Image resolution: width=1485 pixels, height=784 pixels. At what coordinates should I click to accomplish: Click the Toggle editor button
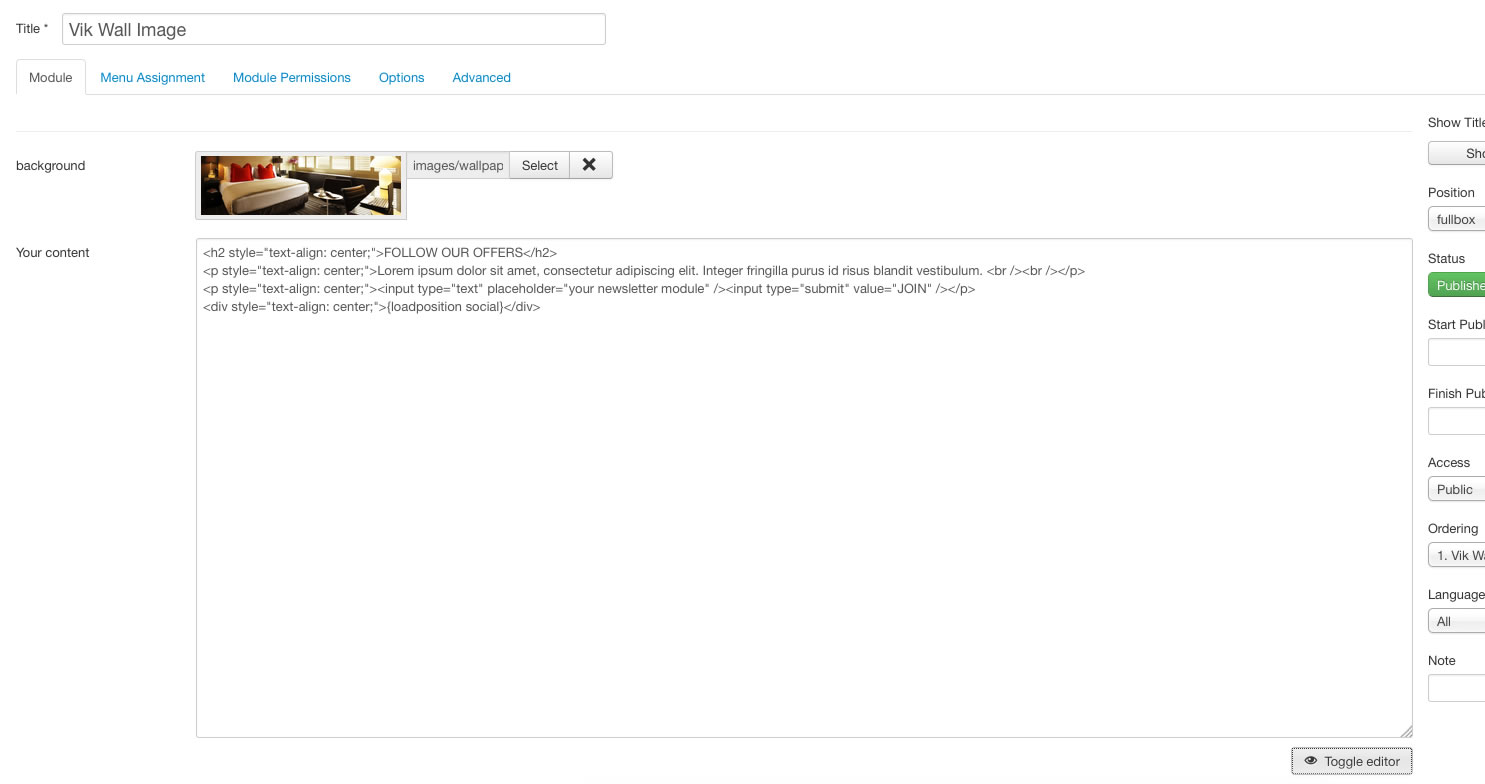click(1352, 761)
